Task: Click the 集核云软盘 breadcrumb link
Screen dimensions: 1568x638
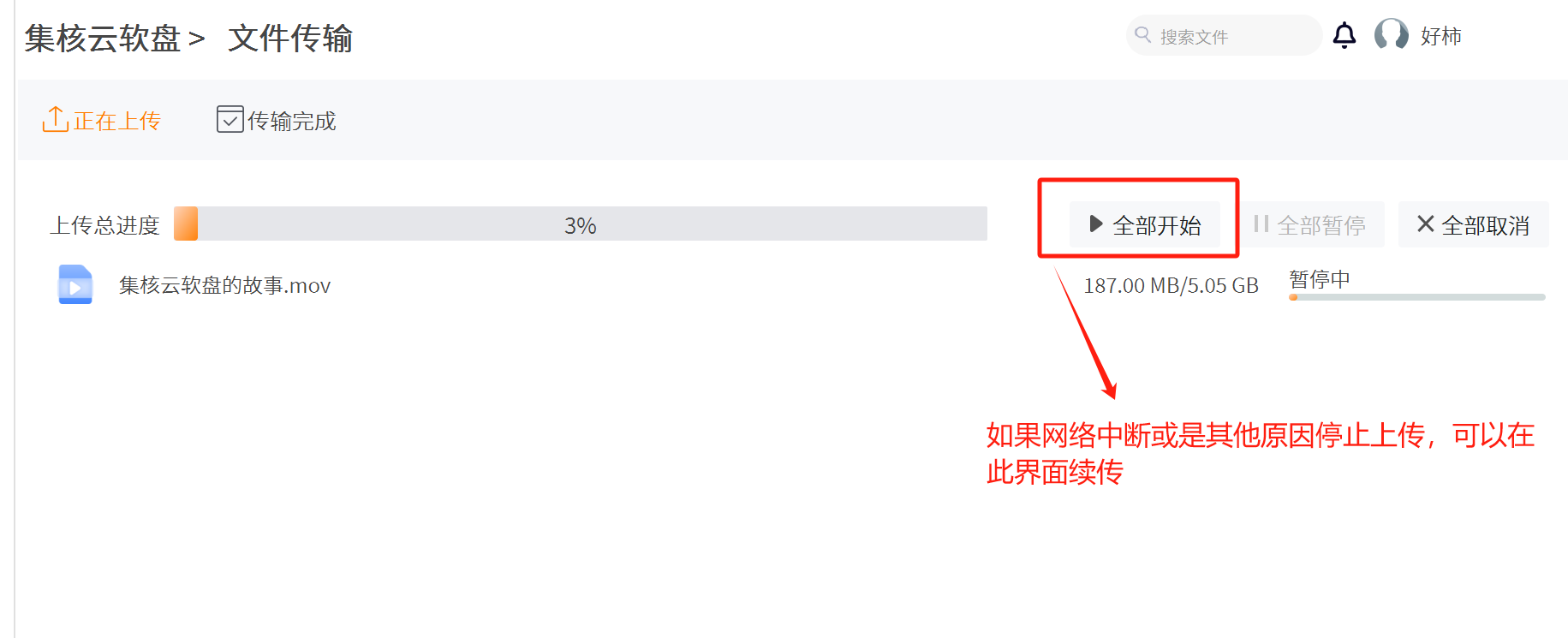Action: 102,39
